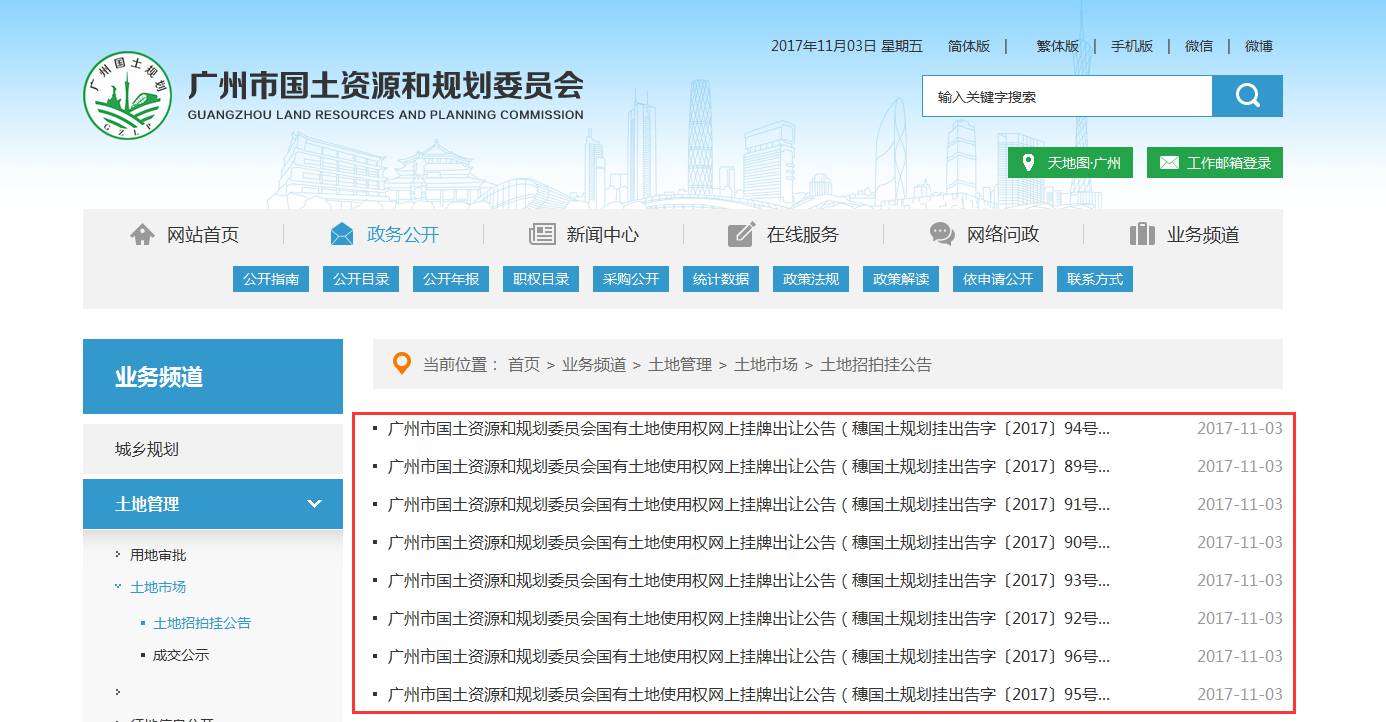
Task: Open 城乡规划 in the sidebar
Action: (213, 449)
